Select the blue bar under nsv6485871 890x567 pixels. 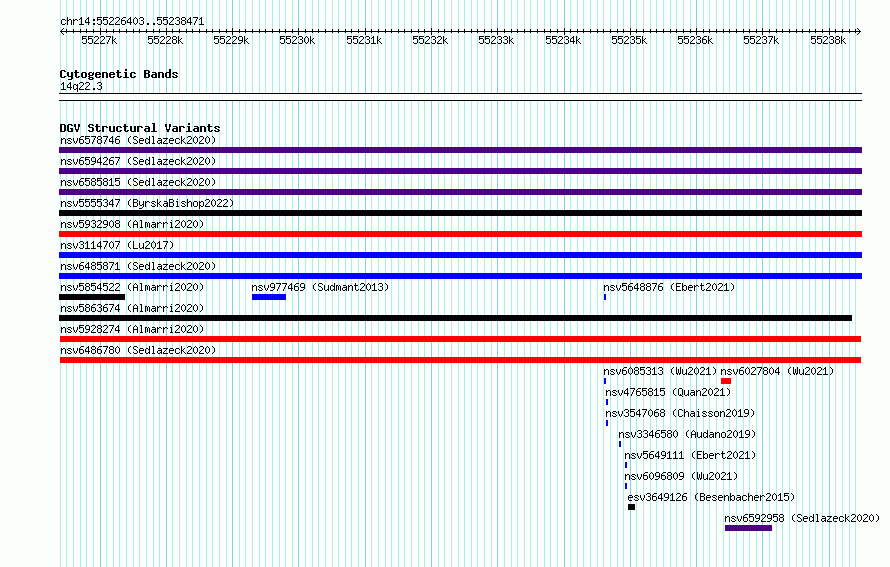pyautogui.click(x=460, y=276)
